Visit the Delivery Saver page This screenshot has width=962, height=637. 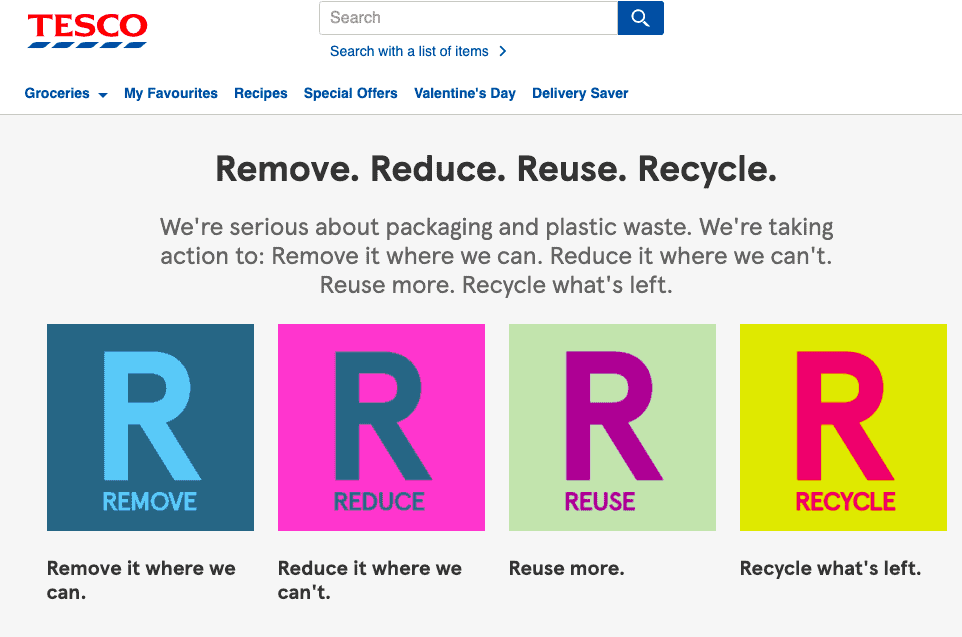pos(580,93)
